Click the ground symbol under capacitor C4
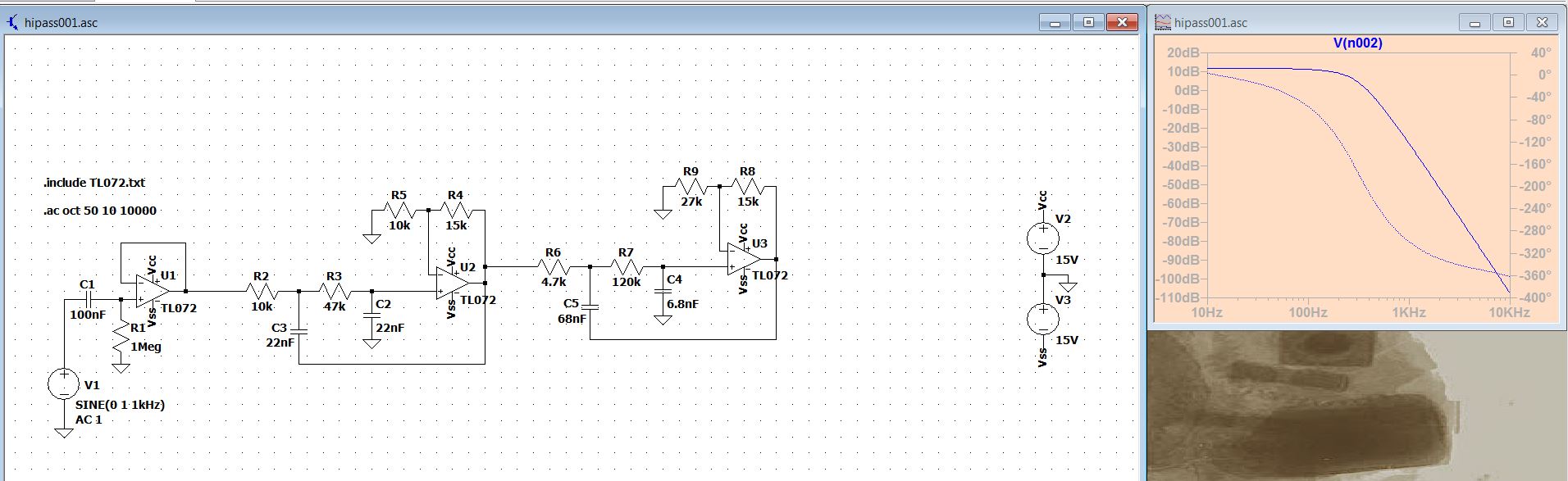The width and height of the screenshot is (1568, 481). [663, 320]
